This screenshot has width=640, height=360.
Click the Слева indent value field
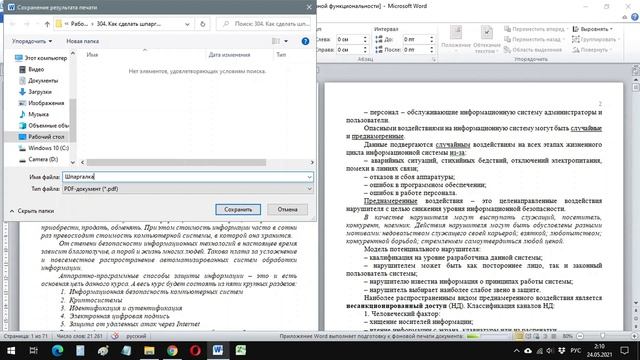tap(349, 39)
